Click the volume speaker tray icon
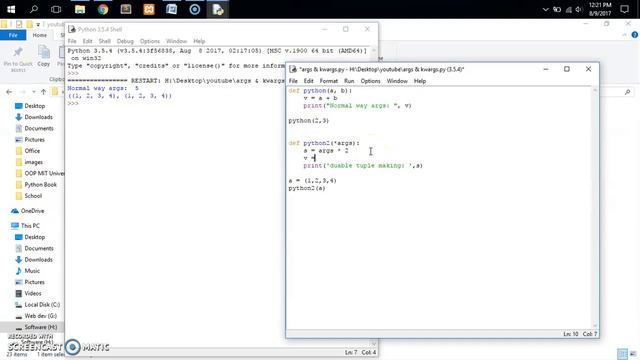Viewport: 640px width, 360px height. pyautogui.click(x=579, y=9)
